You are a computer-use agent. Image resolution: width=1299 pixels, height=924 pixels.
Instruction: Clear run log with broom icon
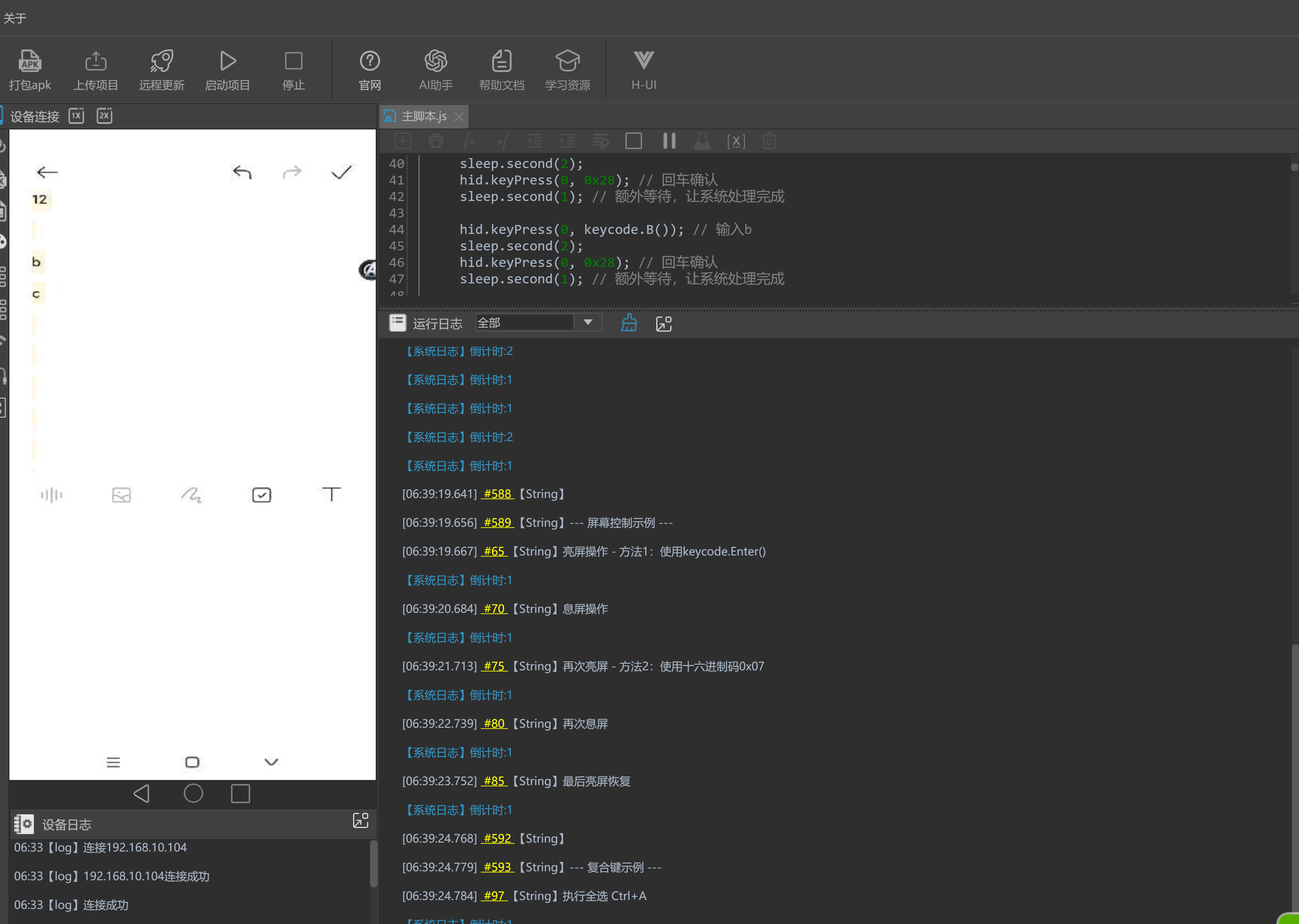[629, 322]
